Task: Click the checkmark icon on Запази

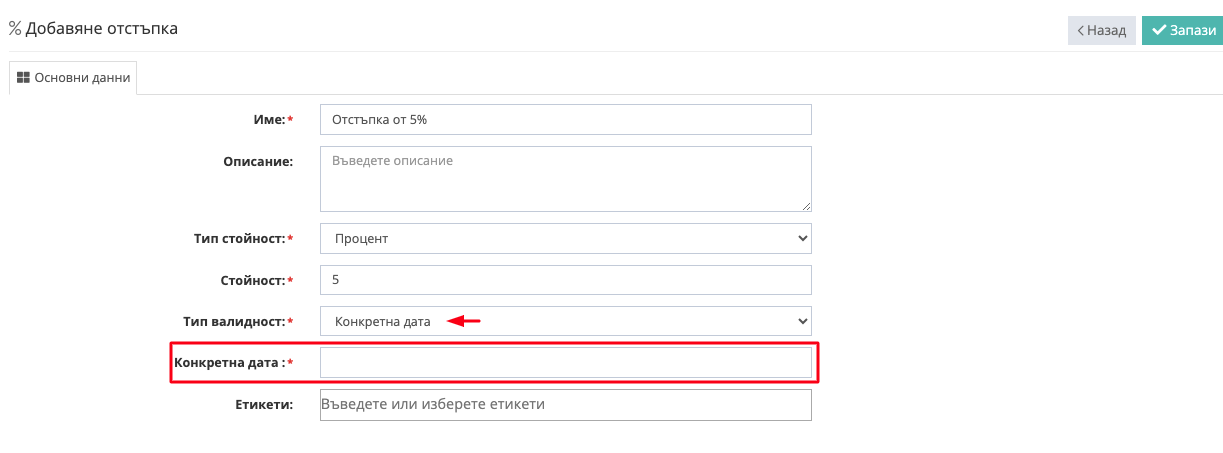Action: coord(1159,30)
